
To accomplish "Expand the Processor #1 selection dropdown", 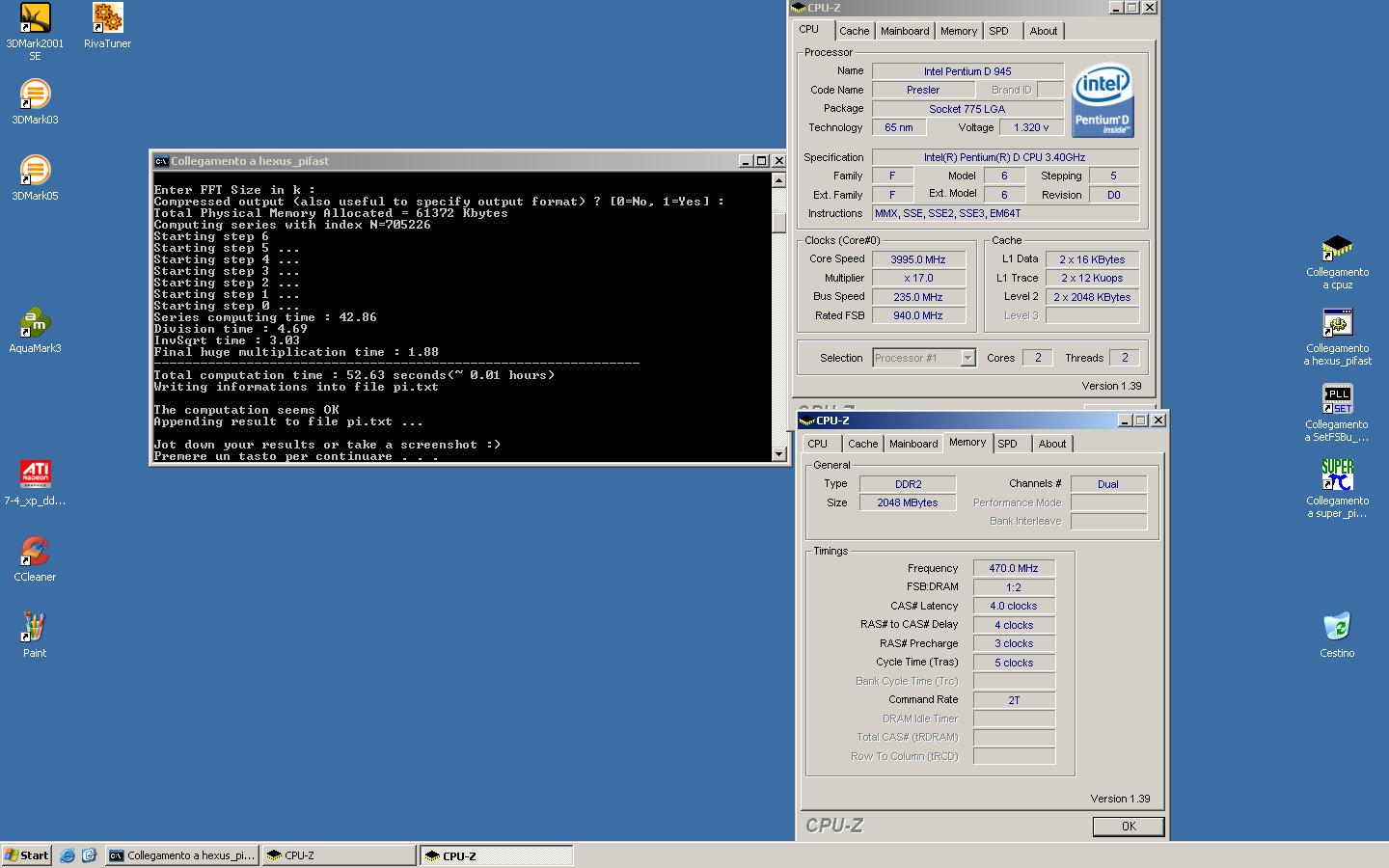I will (967, 358).
